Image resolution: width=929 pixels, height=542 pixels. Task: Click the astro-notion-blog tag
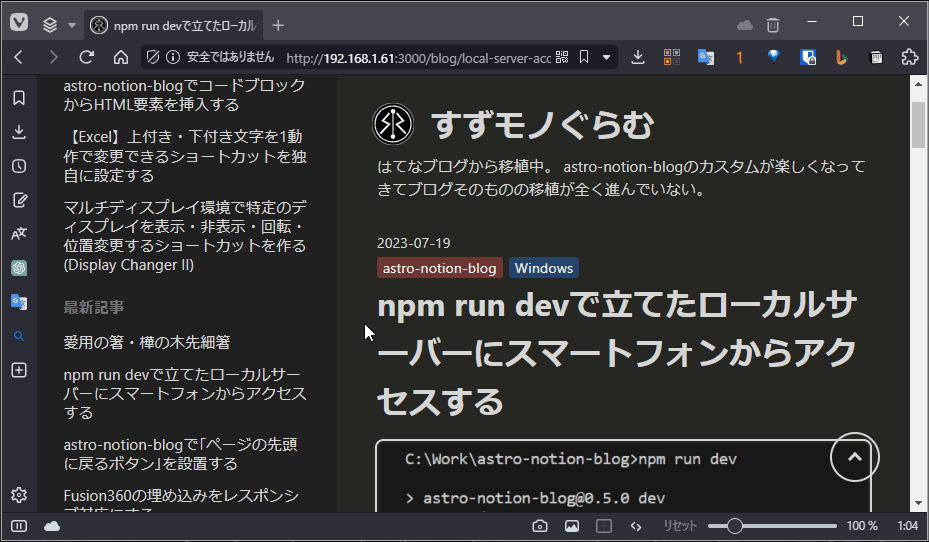[x=439, y=268]
